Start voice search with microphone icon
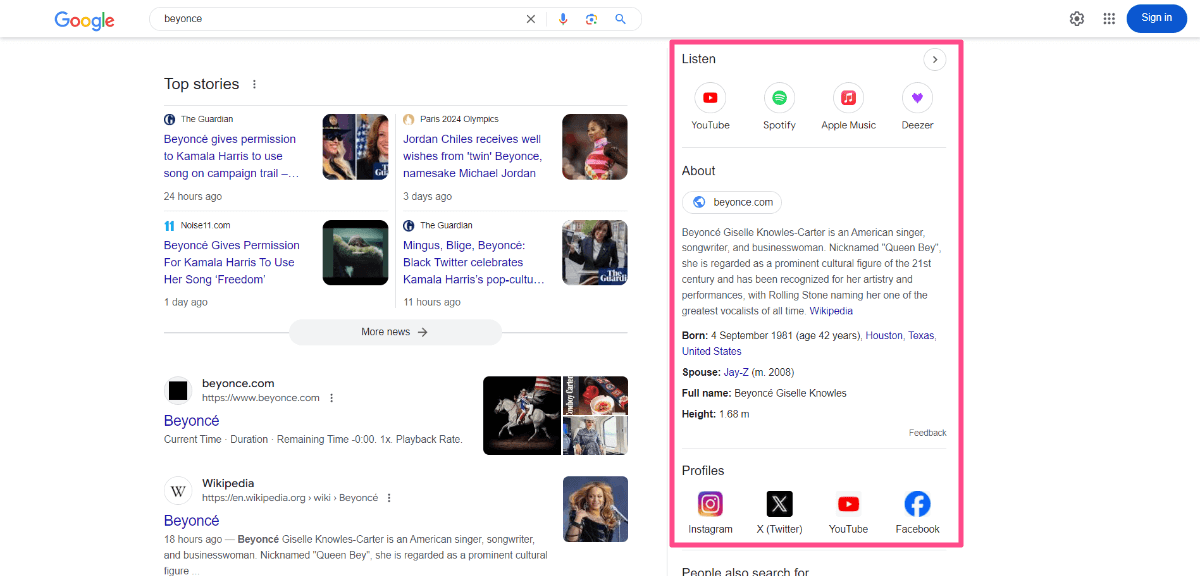 (x=563, y=19)
